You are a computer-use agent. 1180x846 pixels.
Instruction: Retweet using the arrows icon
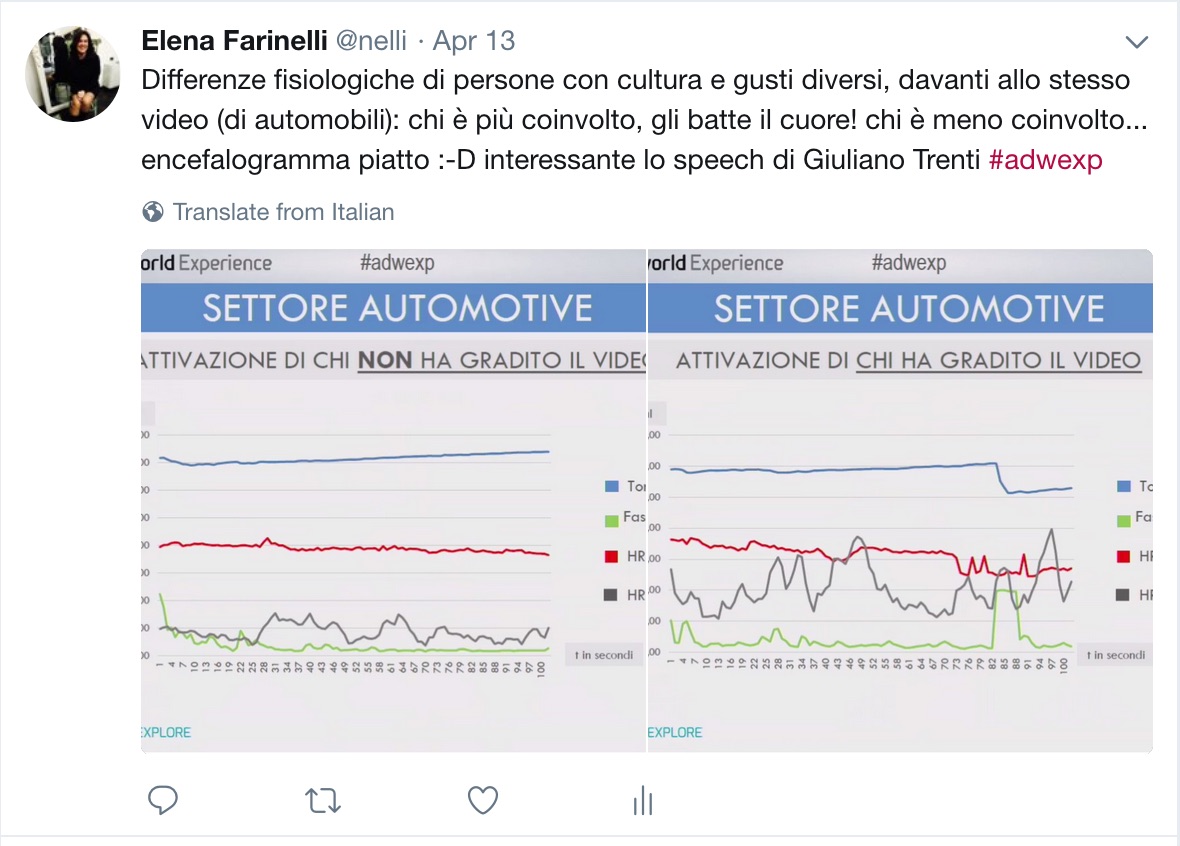pos(323,801)
